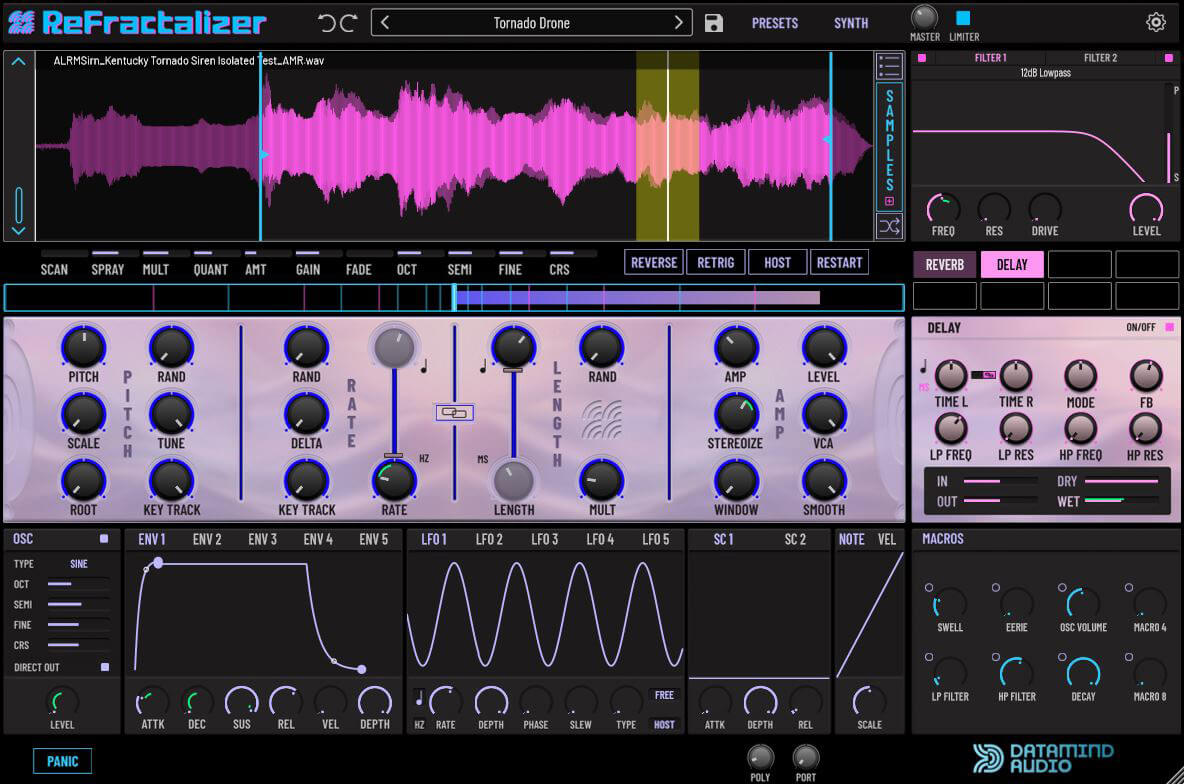Toggle Direct Out in the OSC panel

104,667
